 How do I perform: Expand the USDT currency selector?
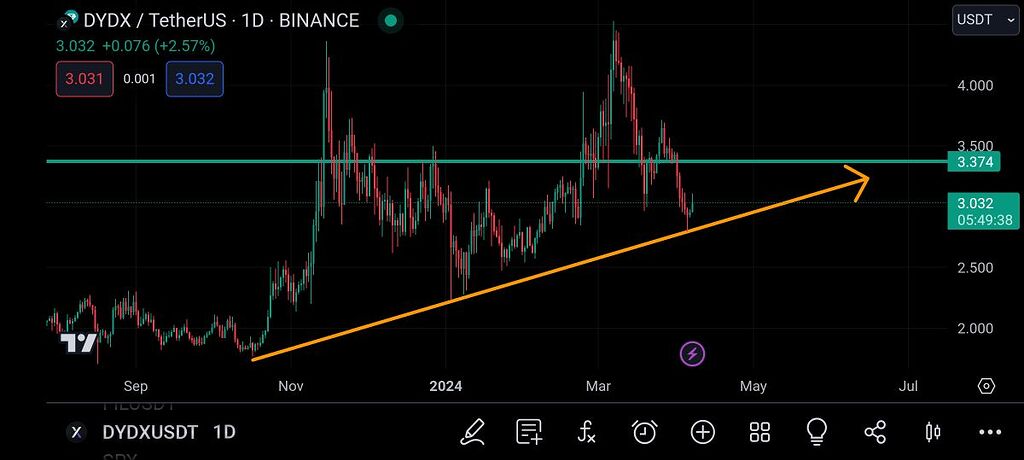tap(985, 20)
